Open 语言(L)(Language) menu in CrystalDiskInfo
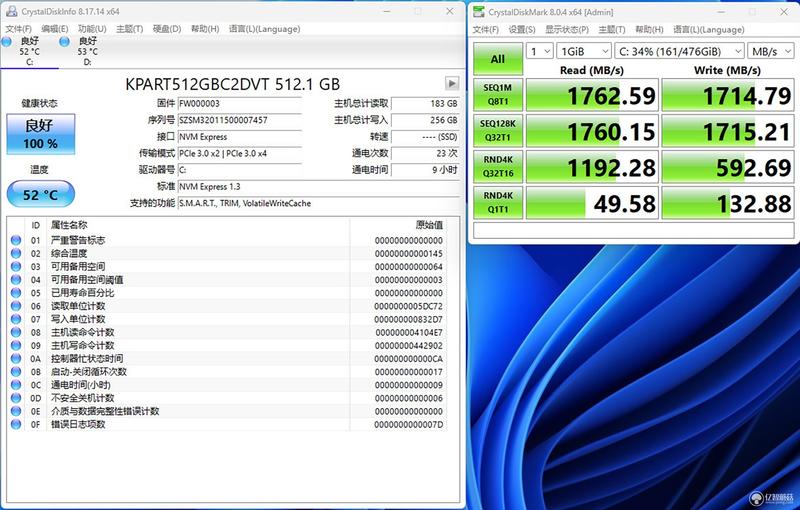 pos(264,29)
